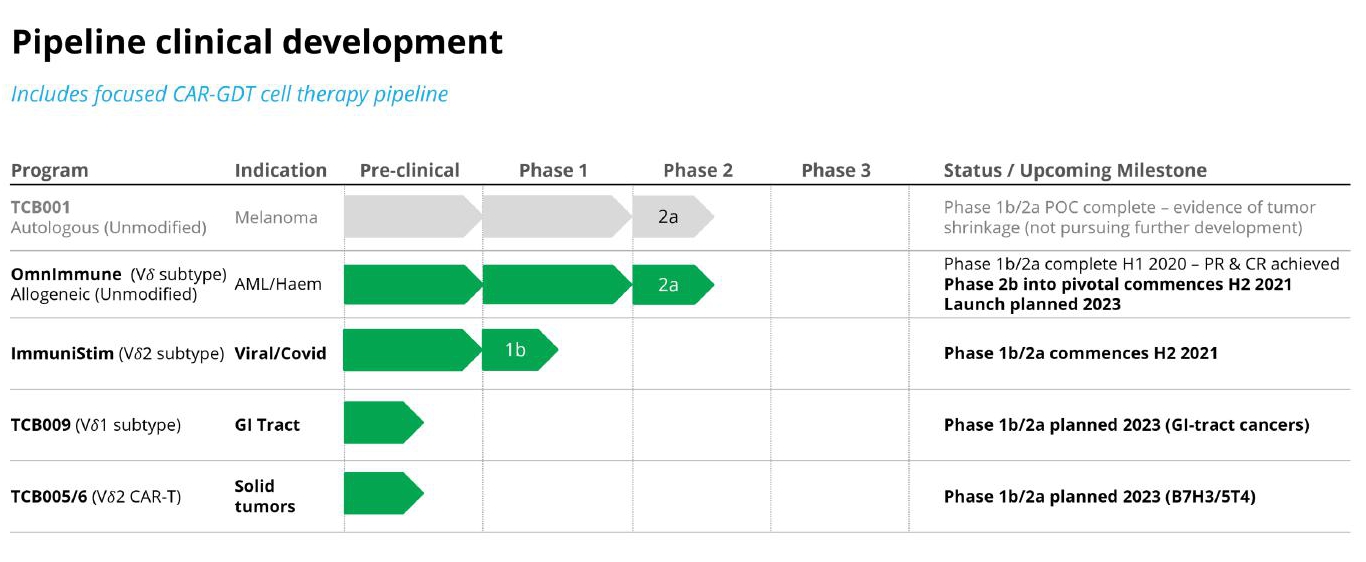
Task: Select OmnImmune's green Phase 1 arrow
Action: coord(555,285)
